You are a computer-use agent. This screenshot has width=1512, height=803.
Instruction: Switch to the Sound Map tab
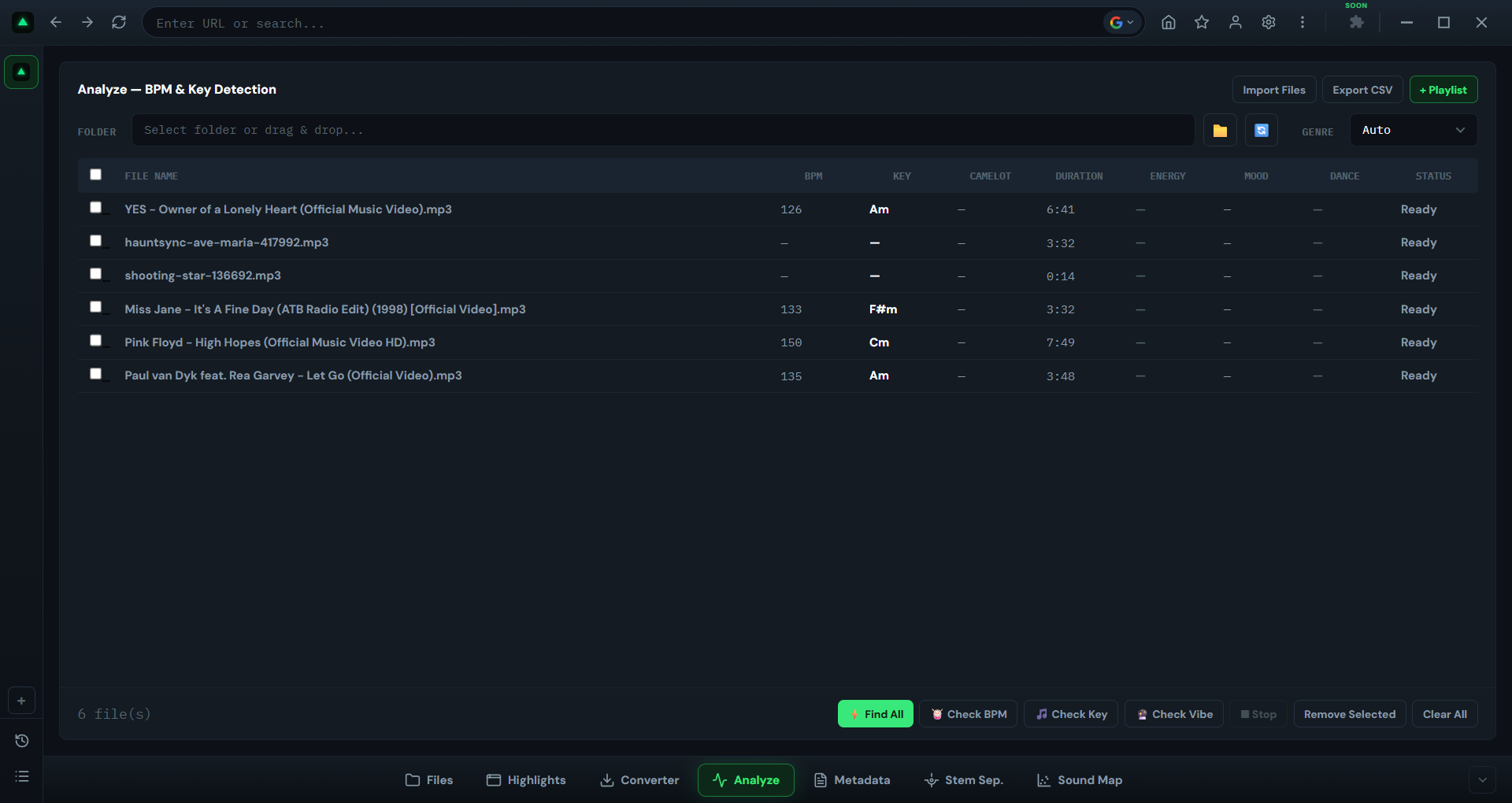(1080, 780)
